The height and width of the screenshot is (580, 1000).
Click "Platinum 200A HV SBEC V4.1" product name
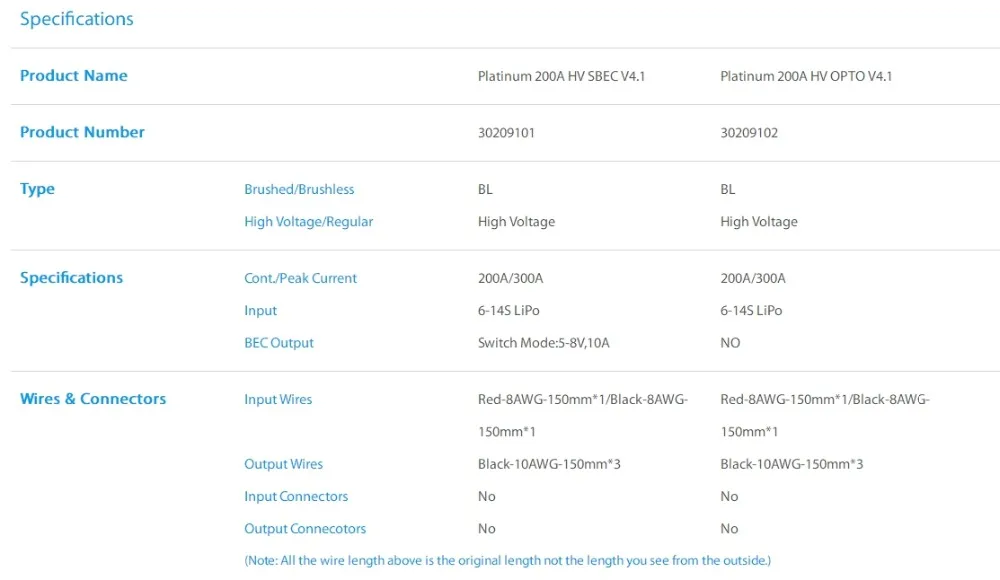[x=561, y=76]
